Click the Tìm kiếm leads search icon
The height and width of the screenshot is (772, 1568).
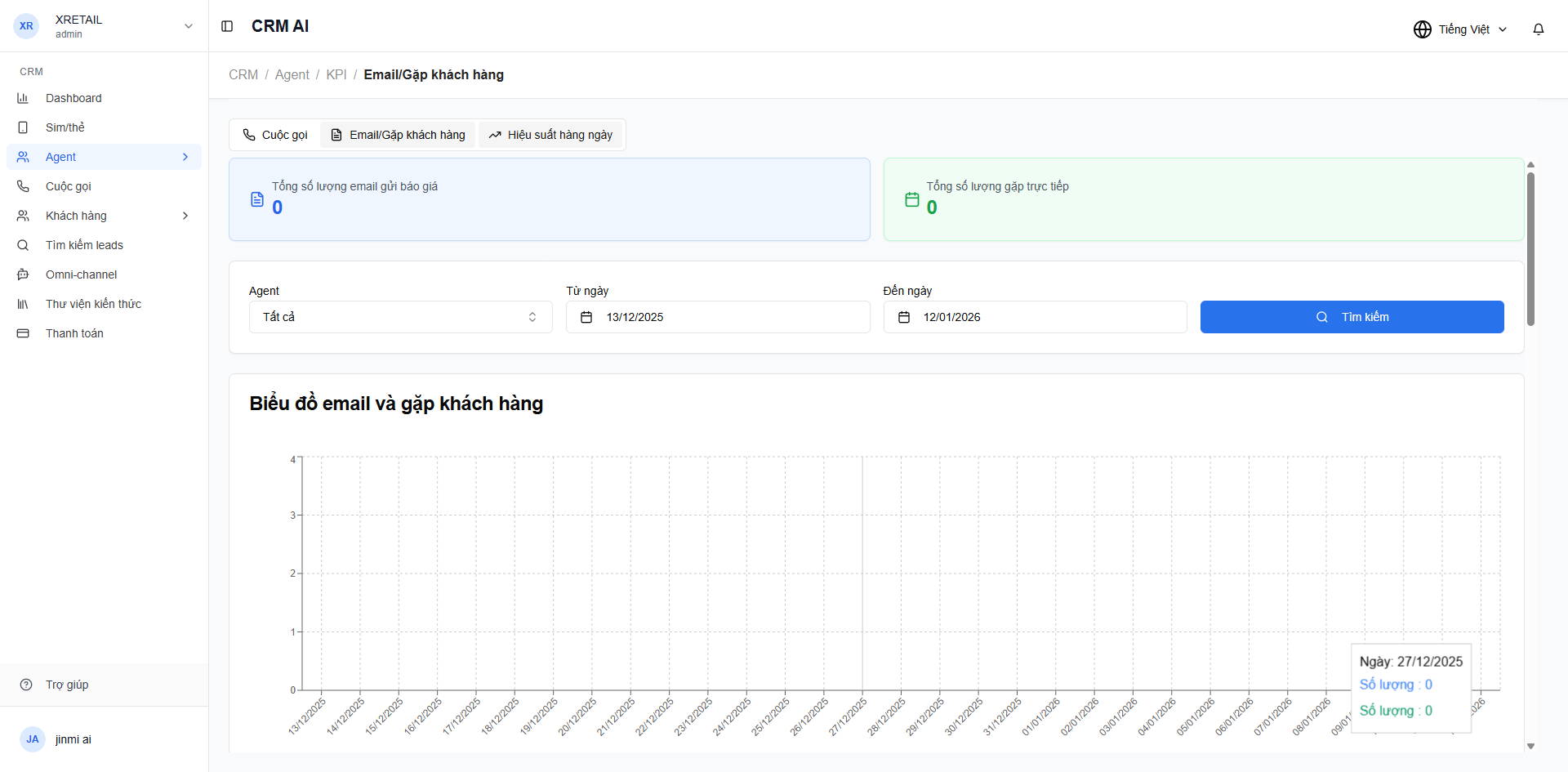coord(23,245)
